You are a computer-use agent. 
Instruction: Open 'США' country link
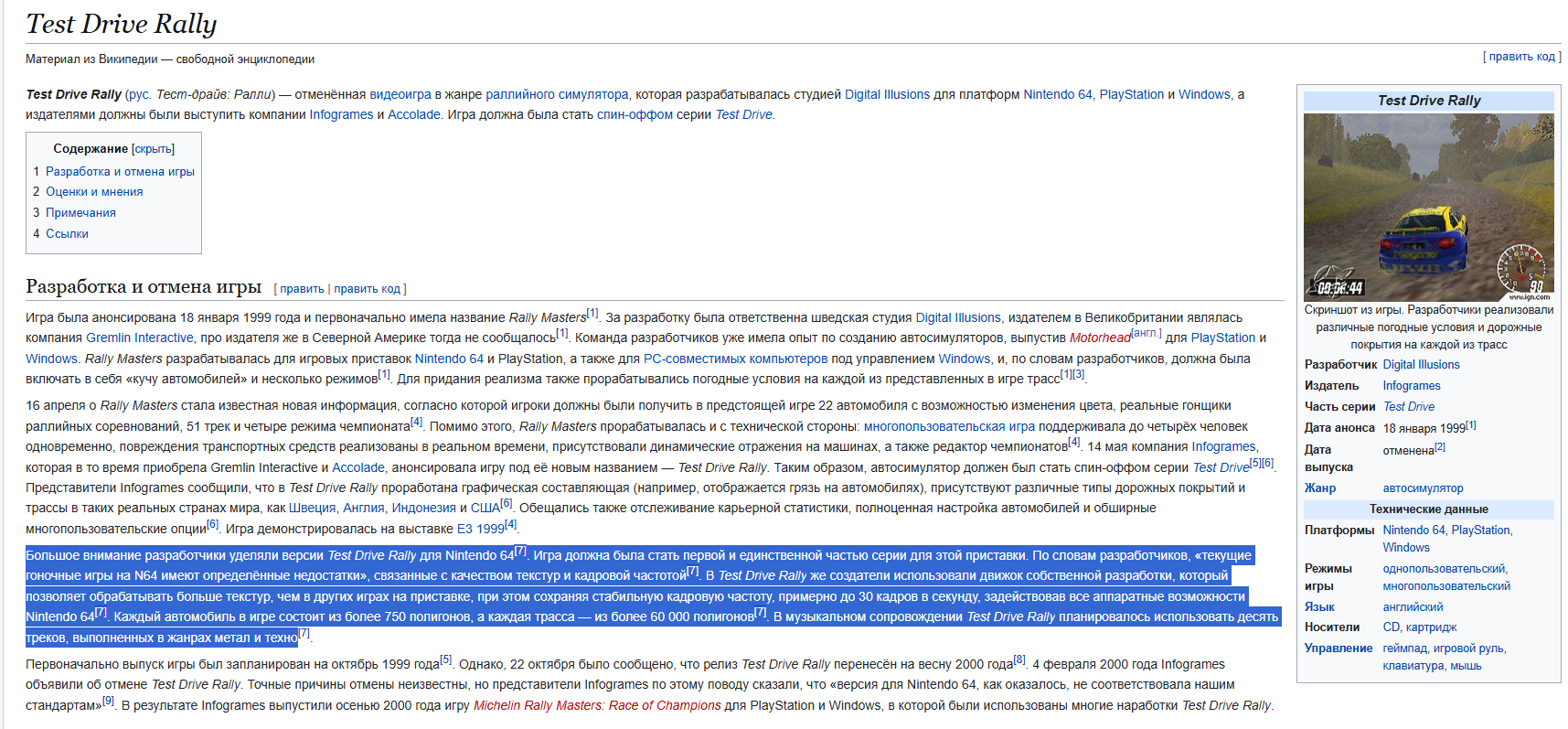pyautogui.click(x=485, y=508)
